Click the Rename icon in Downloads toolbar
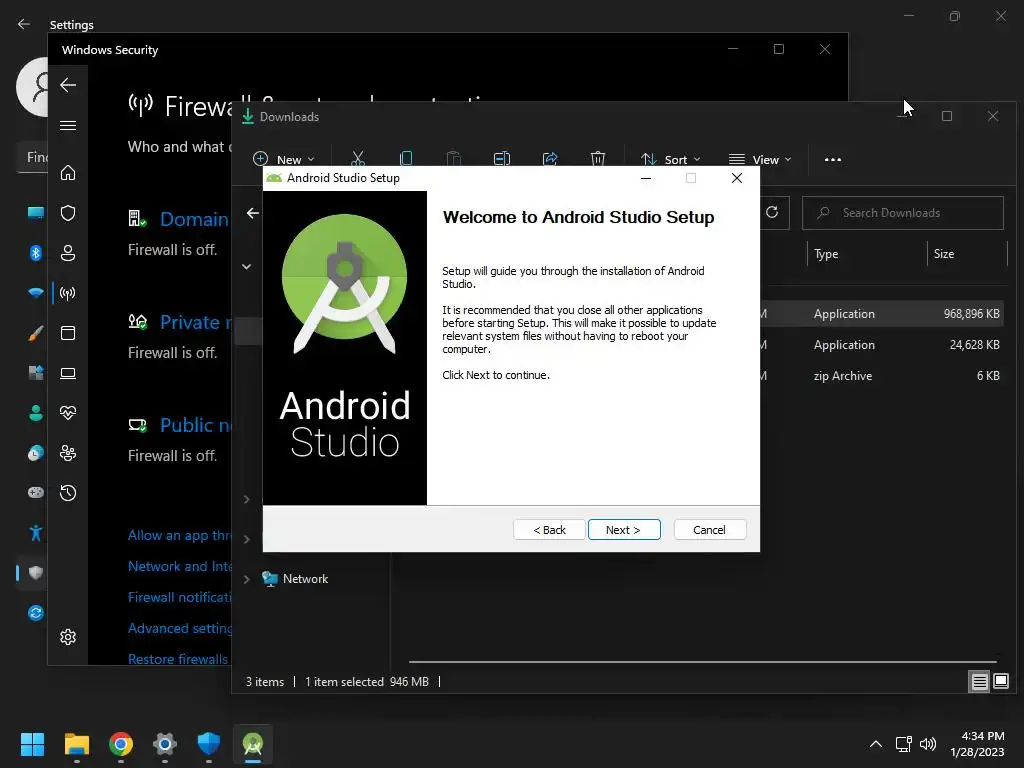This screenshot has width=1024, height=768. (502, 159)
